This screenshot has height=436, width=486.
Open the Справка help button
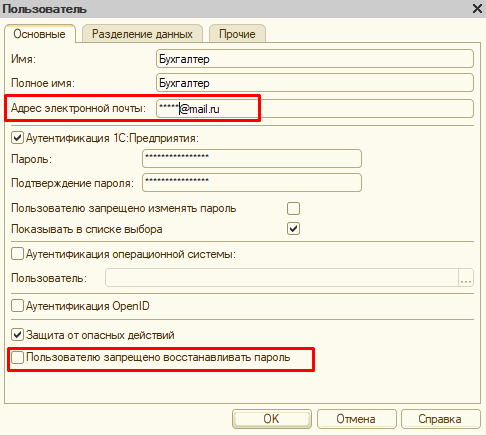tap(440, 419)
